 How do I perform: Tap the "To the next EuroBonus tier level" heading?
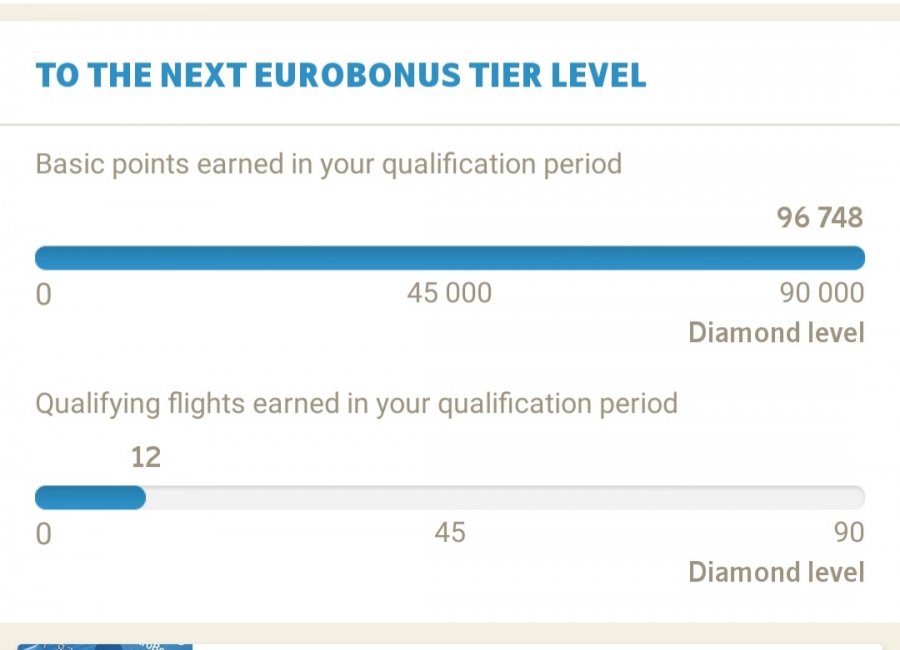(340, 76)
